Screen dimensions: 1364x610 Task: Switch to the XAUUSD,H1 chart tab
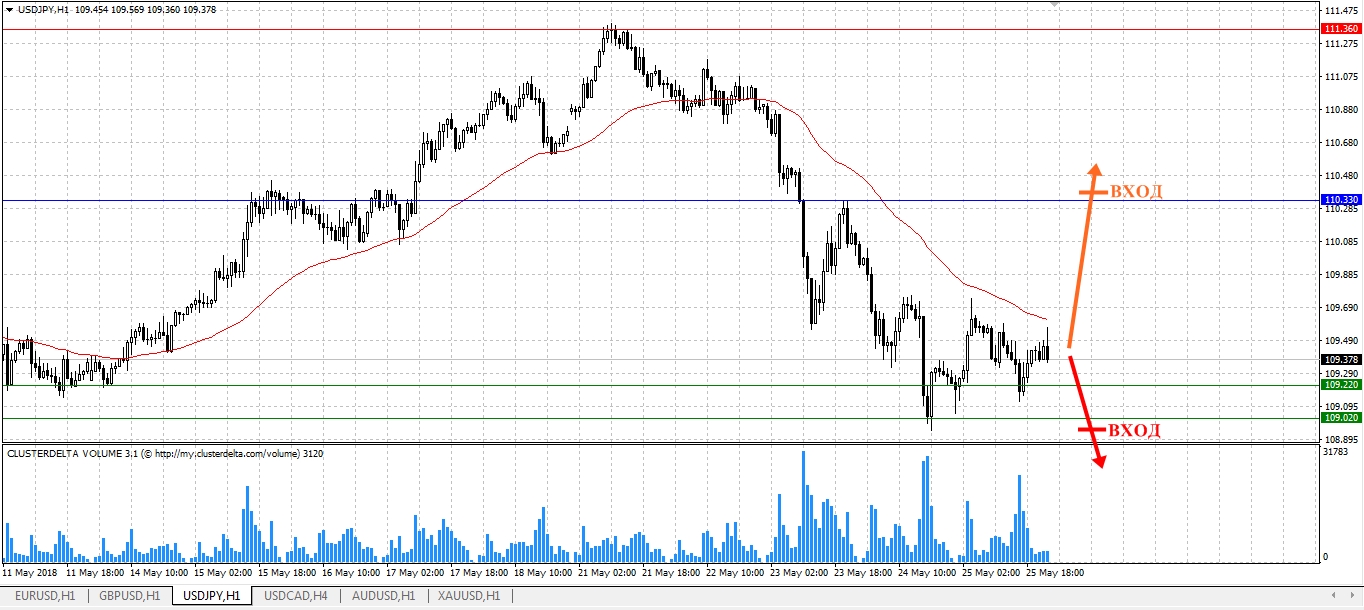[469, 596]
